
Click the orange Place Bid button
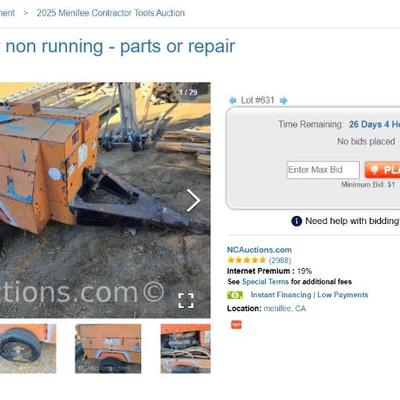pos(382,170)
